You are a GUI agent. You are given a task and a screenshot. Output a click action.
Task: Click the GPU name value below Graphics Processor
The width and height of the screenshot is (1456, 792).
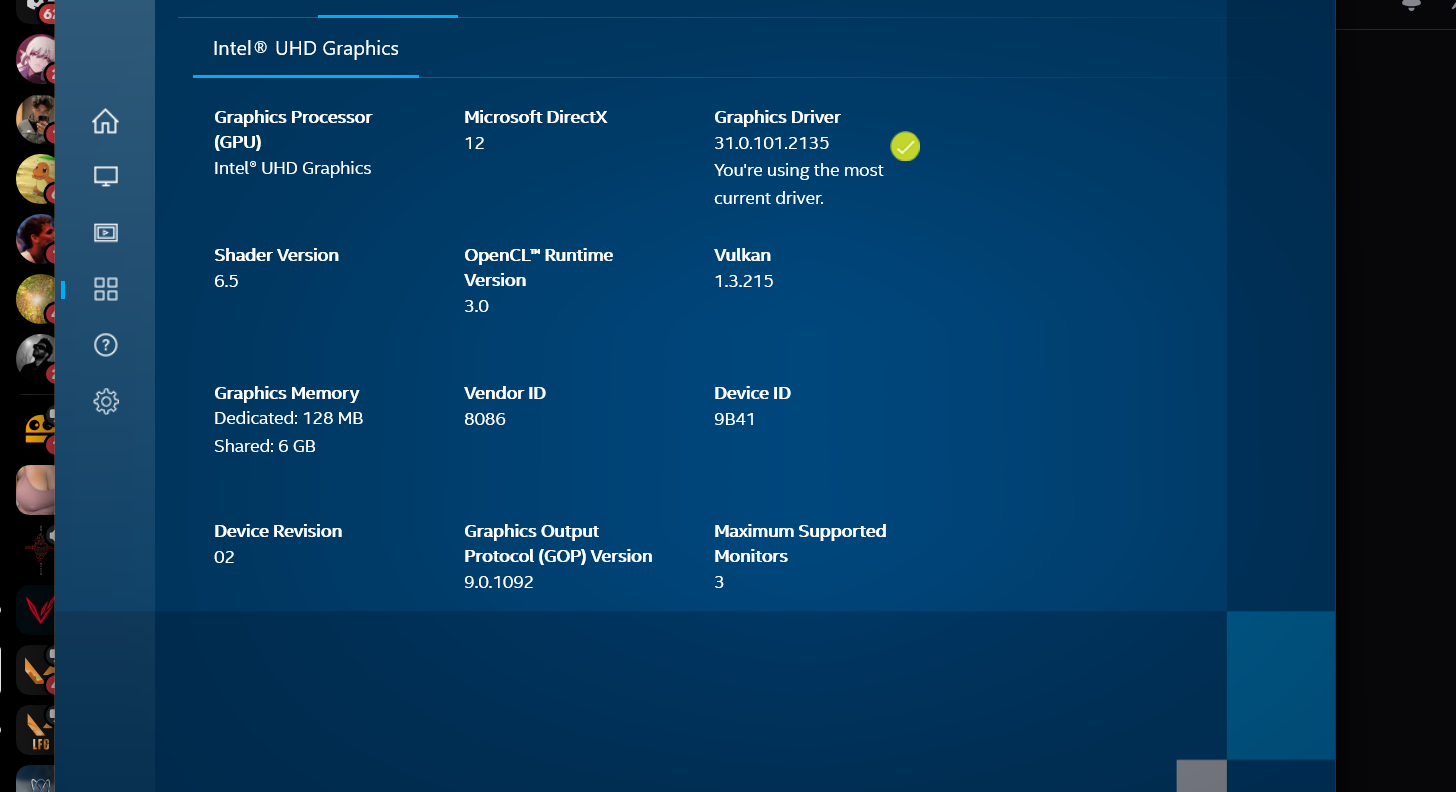coord(293,168)
